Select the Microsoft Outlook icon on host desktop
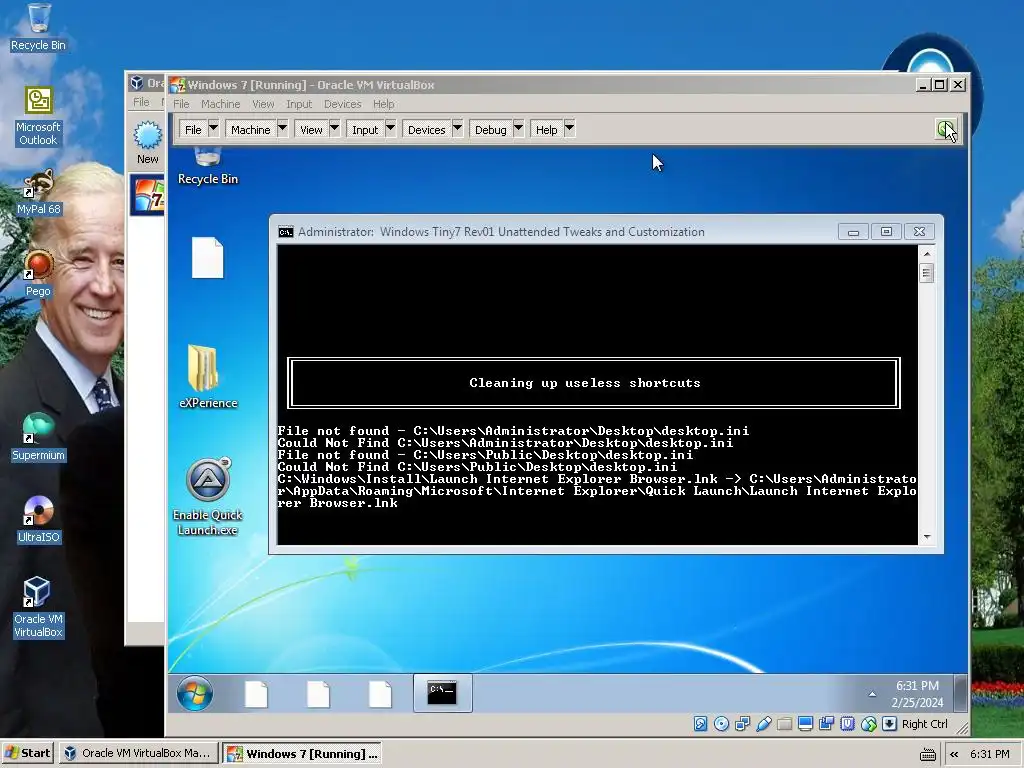This screenshot has height=768, width=1024. tap(38, 117)
